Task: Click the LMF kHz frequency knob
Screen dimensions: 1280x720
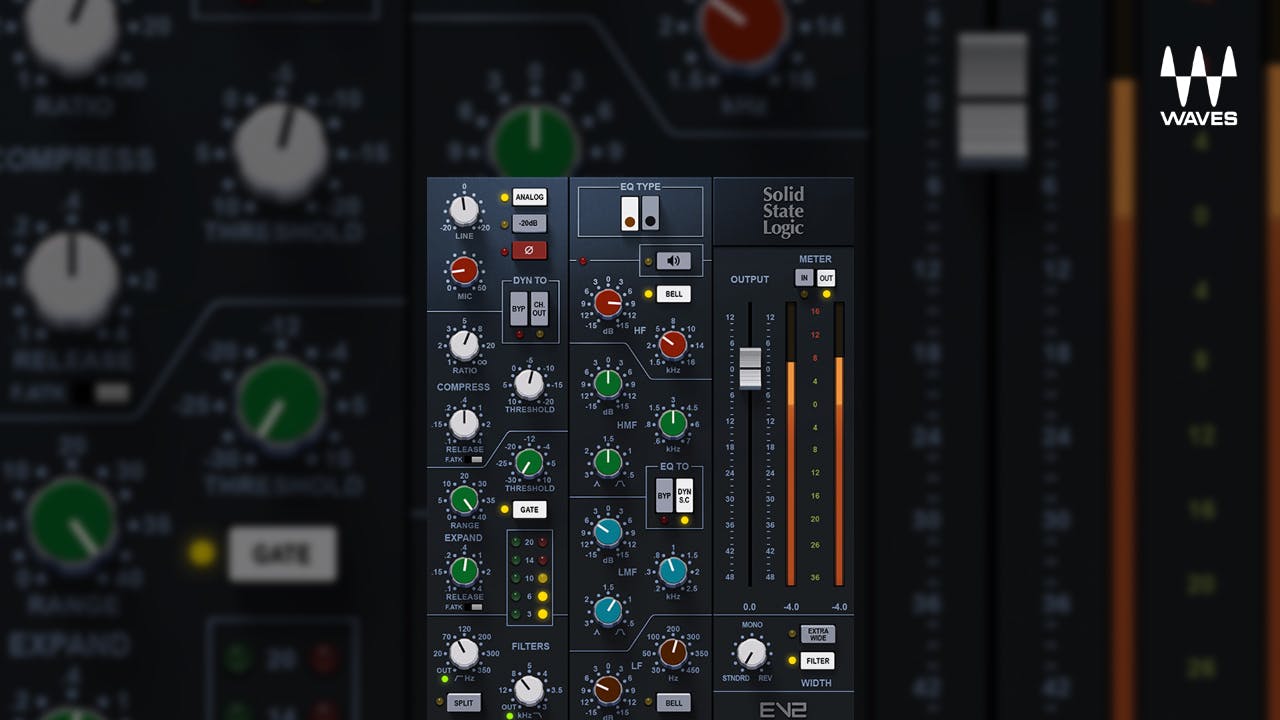Action: [x=673, y=571]
